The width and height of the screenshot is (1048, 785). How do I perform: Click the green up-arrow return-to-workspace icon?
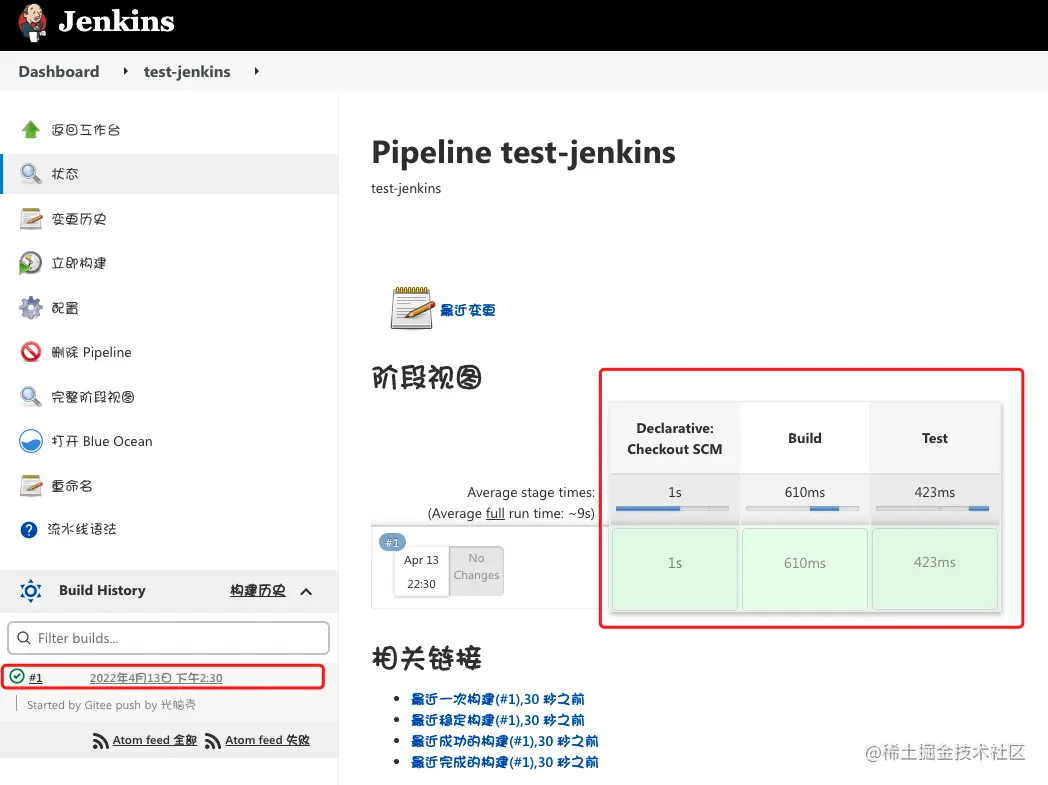click(x=31, y=130)
